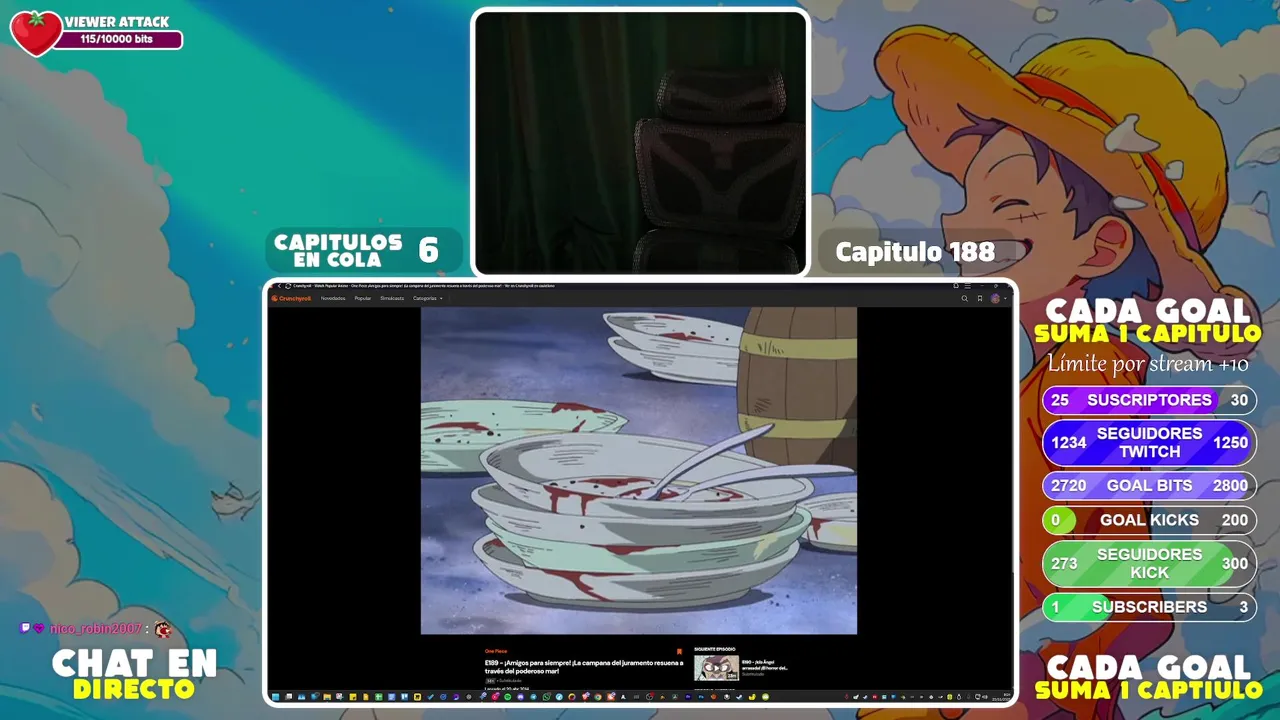Open the Popular menu item

pos(363,298)
